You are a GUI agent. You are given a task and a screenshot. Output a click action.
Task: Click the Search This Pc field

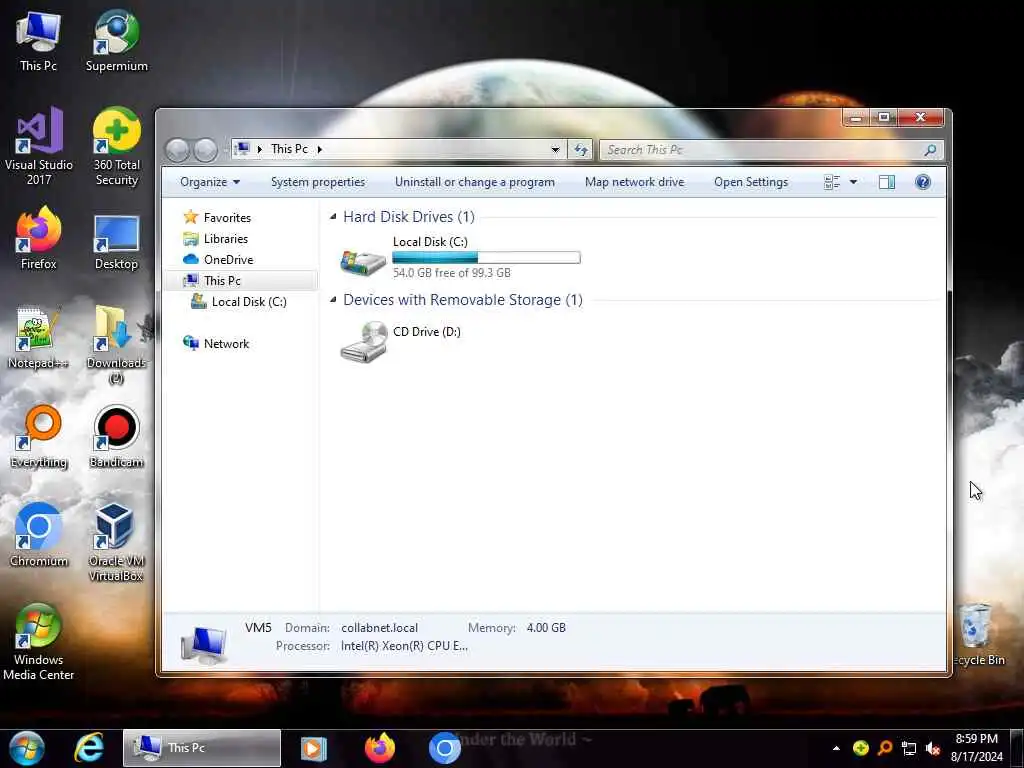click(771, 150)
